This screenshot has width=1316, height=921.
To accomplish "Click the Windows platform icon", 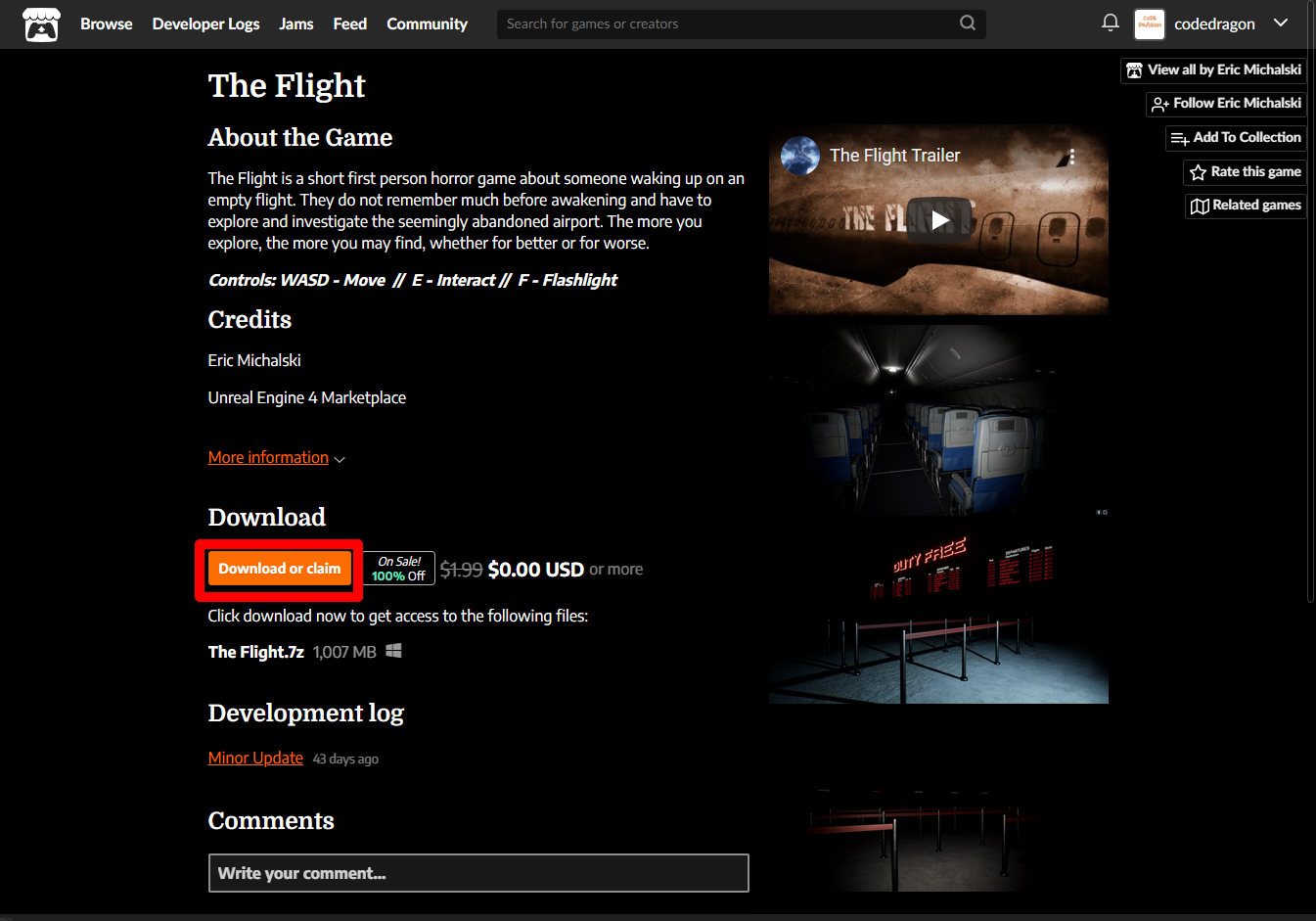I will (x=393, y=651).
